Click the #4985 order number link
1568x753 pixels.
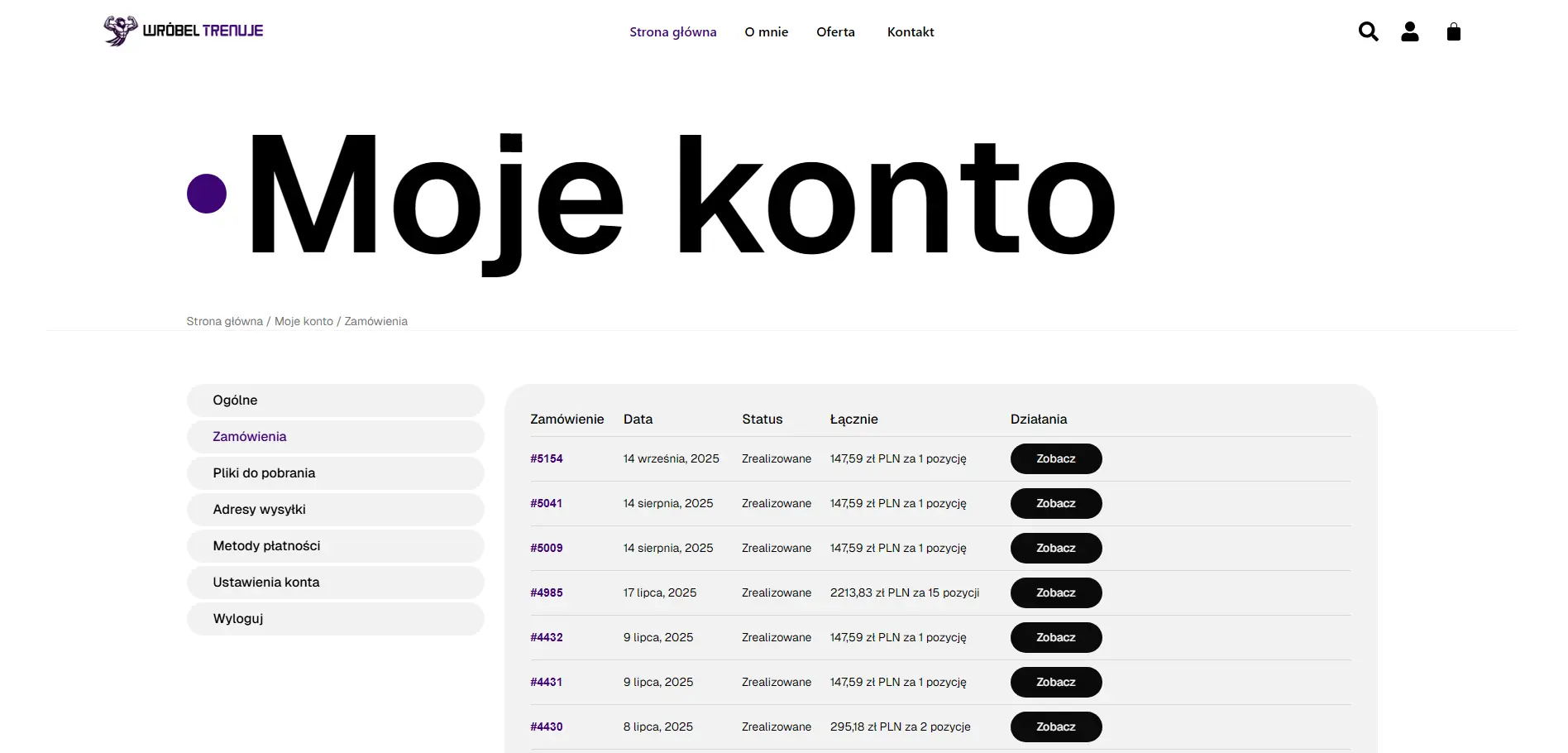(547, 592)
